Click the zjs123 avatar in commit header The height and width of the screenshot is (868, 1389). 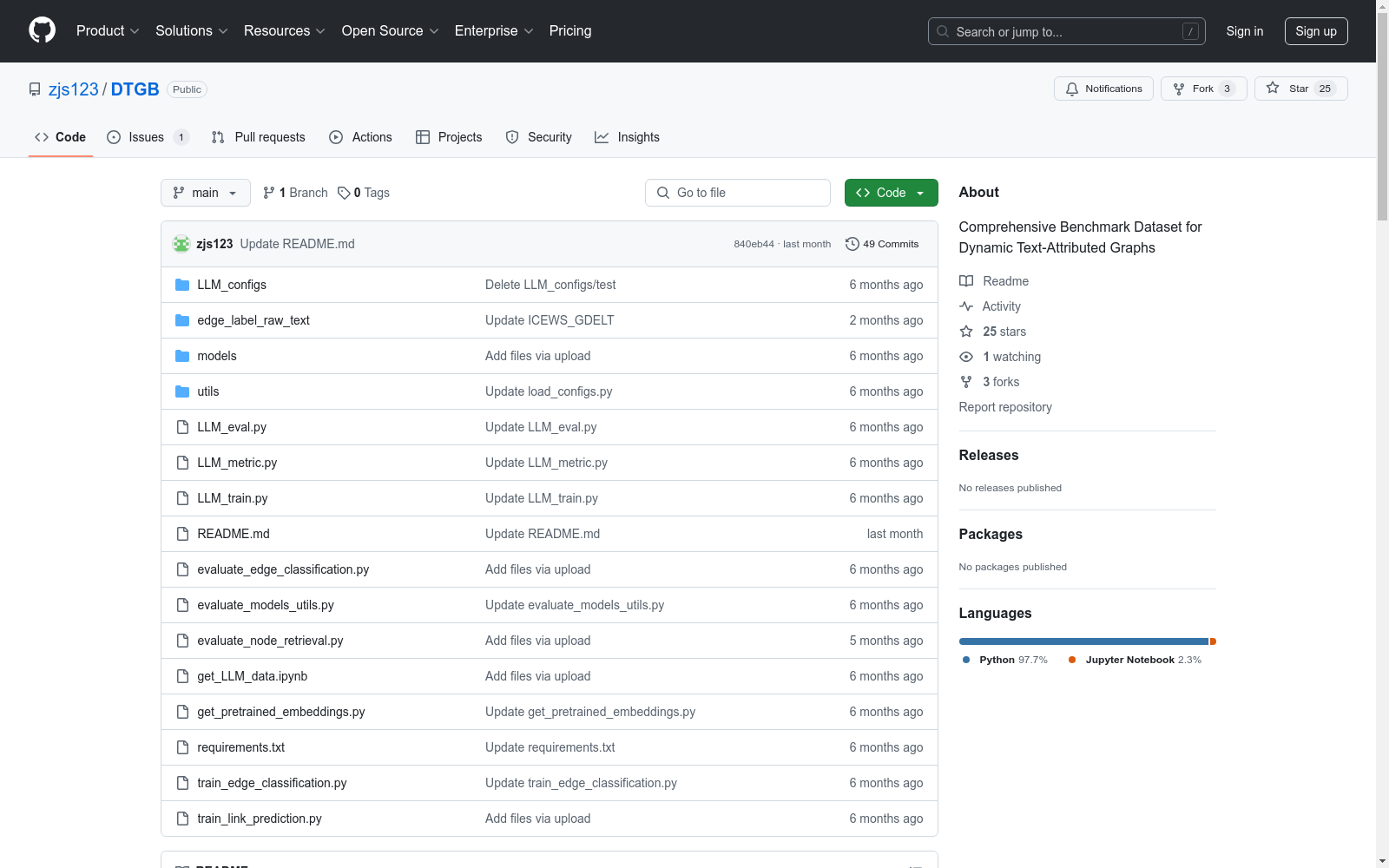(181, 244)
